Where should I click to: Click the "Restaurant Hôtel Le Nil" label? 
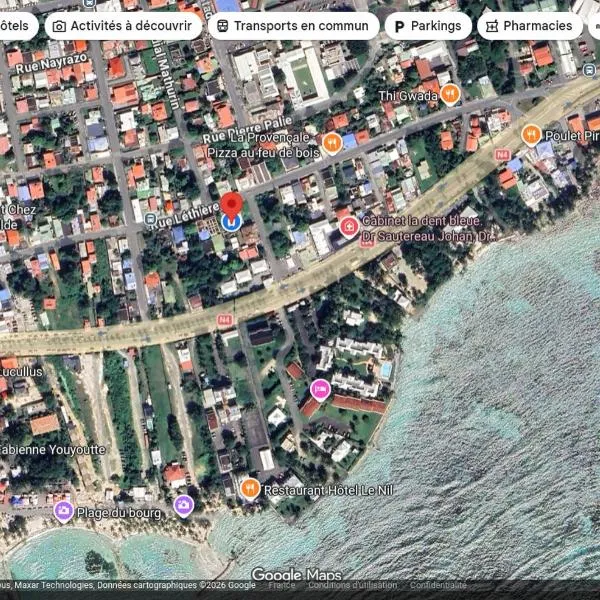click(x=329, y=490)
